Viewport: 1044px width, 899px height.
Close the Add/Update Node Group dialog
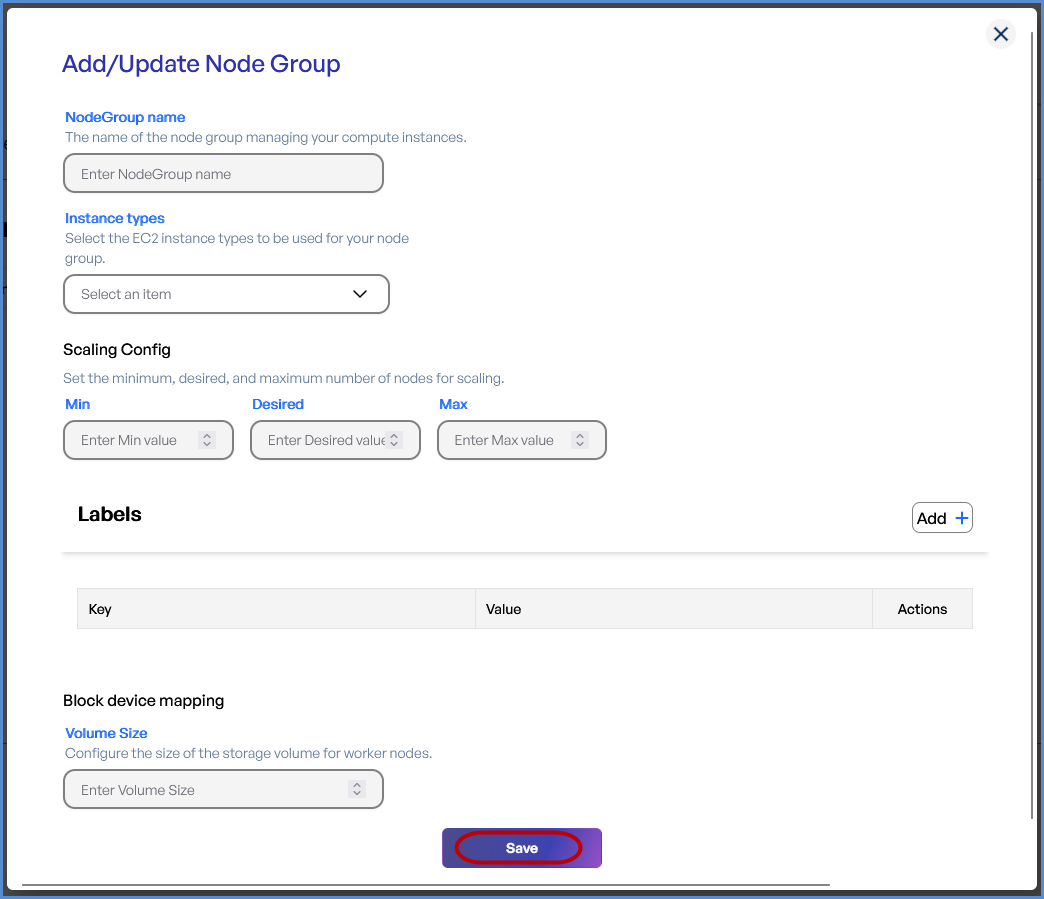click(1000, 34)
